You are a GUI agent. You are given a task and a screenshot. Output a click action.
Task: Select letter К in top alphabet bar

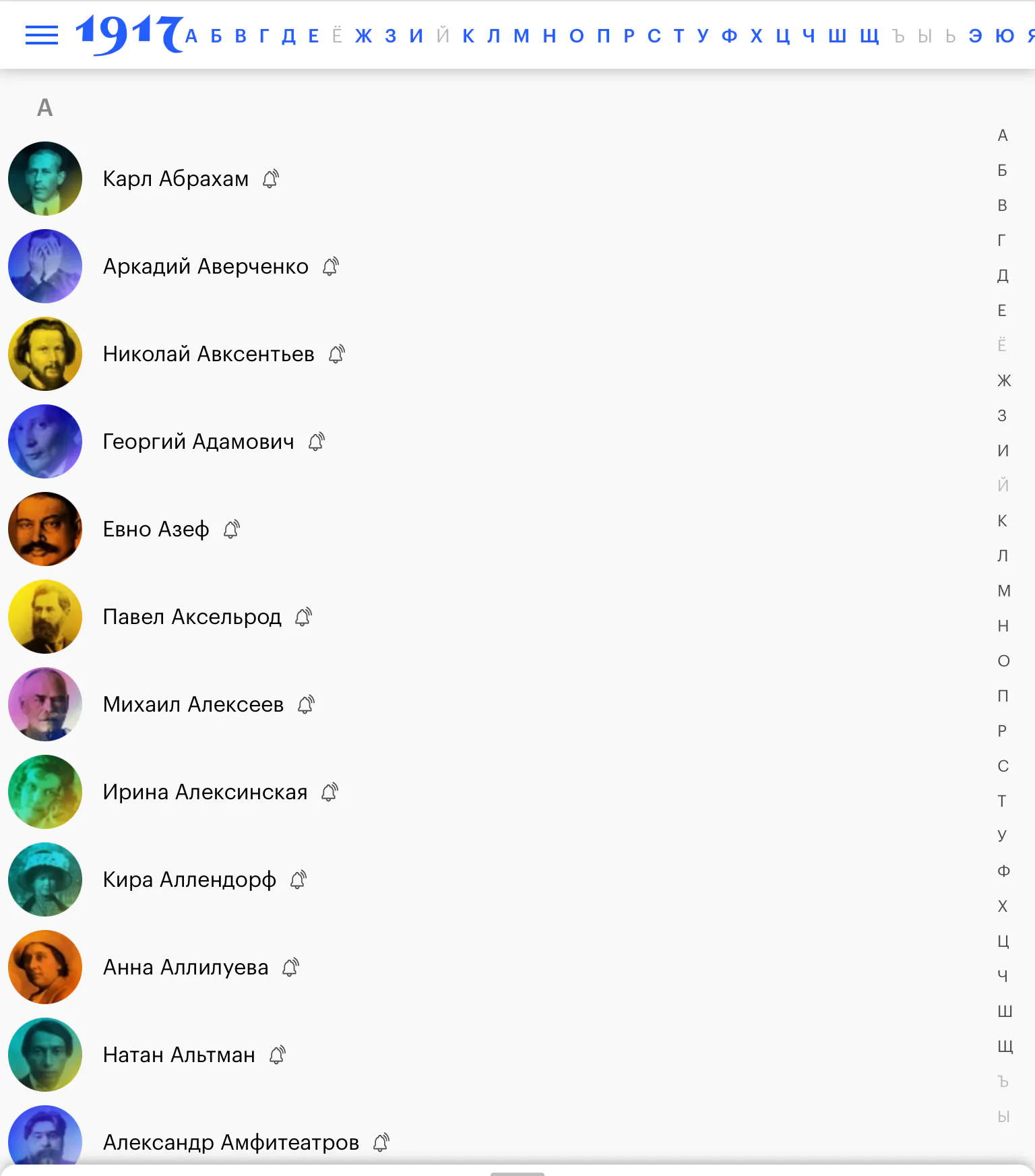coord(468,36)
